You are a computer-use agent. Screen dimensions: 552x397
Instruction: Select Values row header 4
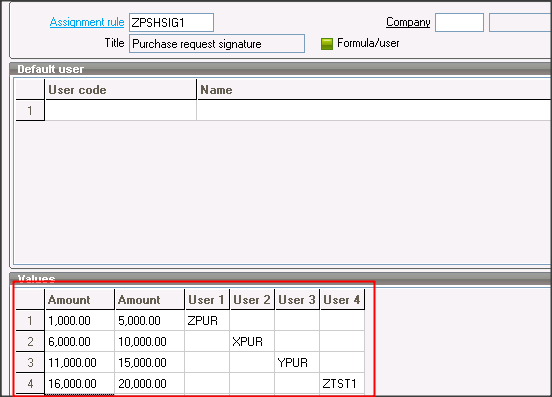(30, 383)
